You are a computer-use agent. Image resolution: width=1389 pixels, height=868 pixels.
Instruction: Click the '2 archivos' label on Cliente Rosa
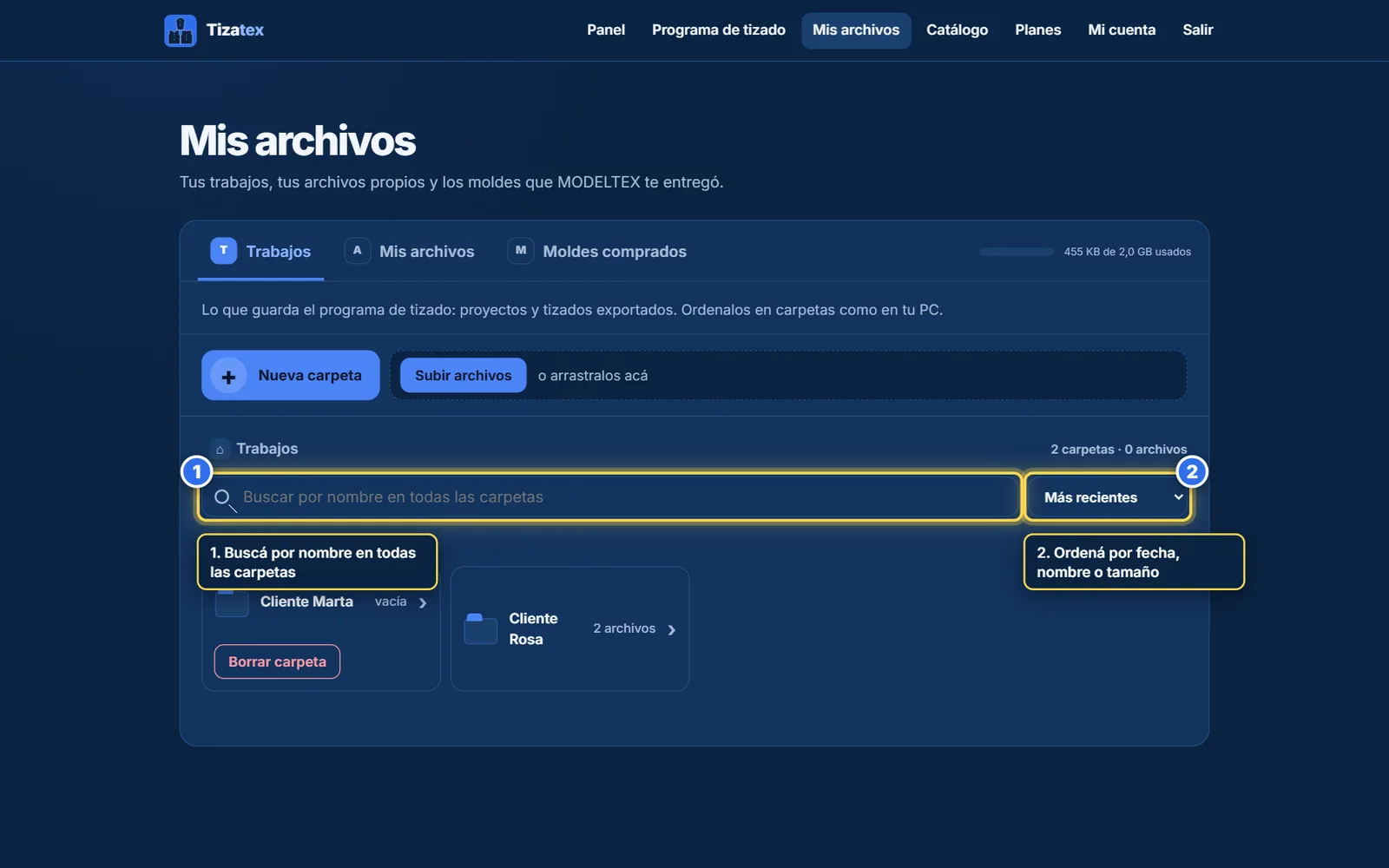coord(624,628)
